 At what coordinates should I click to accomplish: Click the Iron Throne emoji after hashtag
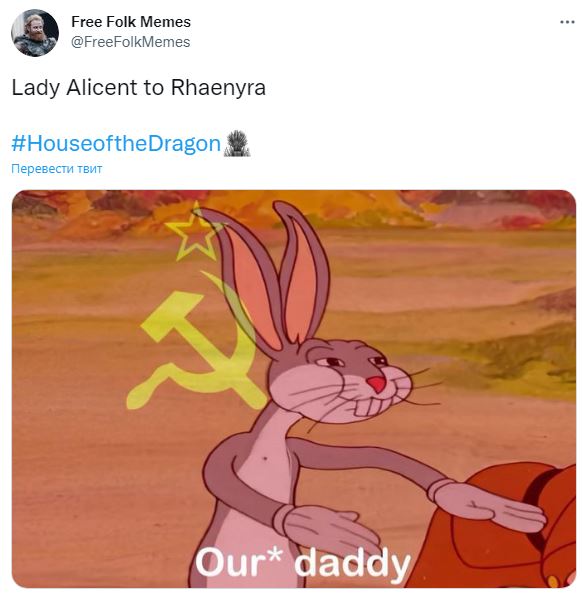coord(236,143)
